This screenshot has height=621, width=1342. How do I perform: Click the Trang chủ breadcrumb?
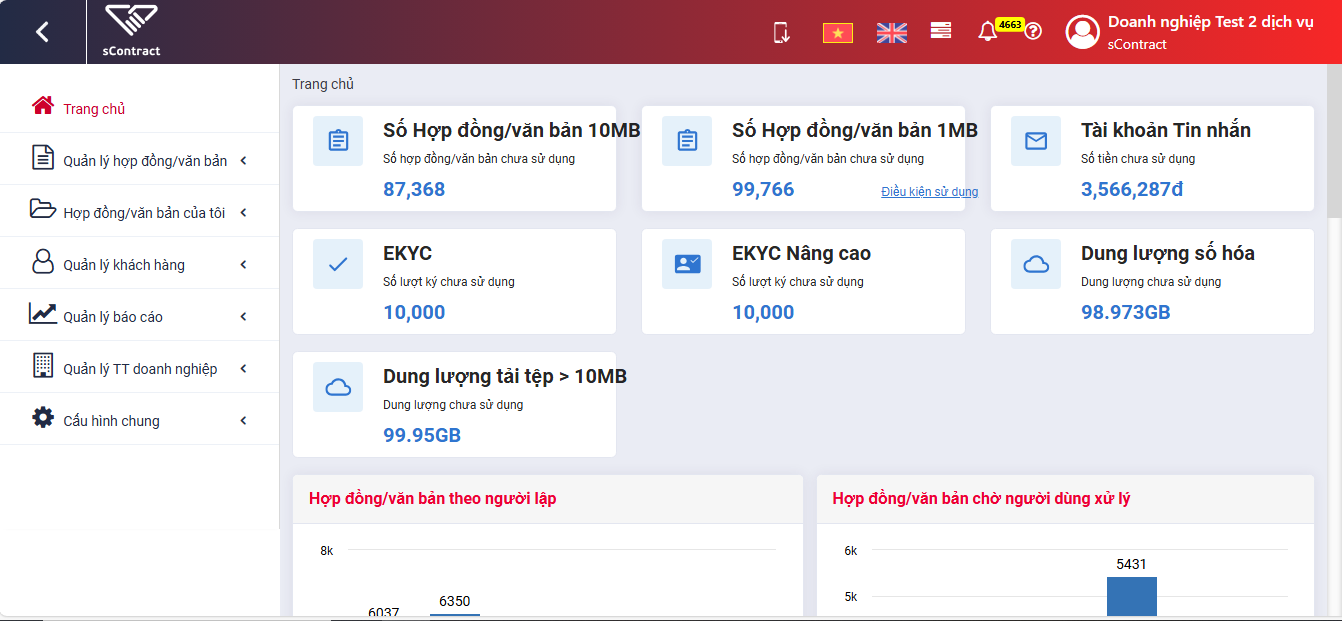323,84
